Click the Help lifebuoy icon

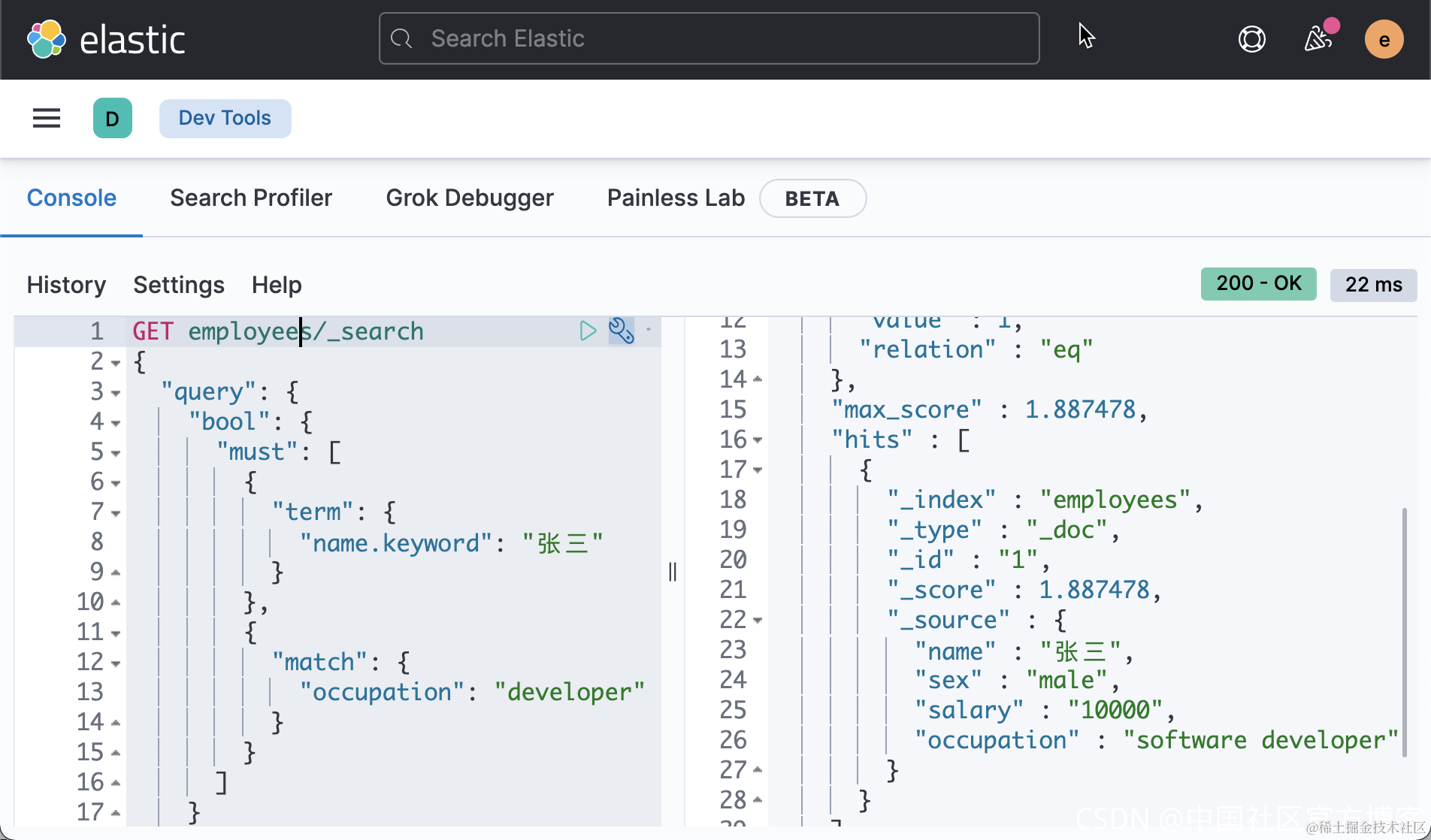[1251, 39]
